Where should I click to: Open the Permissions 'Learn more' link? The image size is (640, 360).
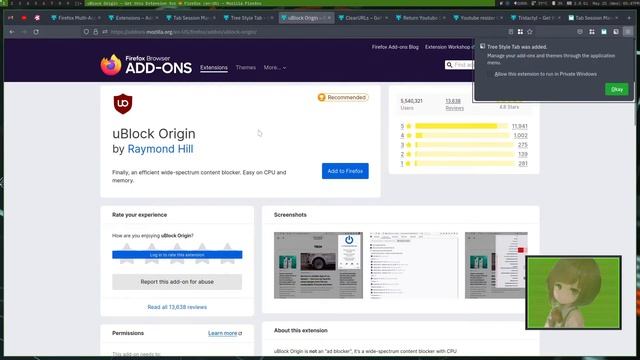pos(224,333)
